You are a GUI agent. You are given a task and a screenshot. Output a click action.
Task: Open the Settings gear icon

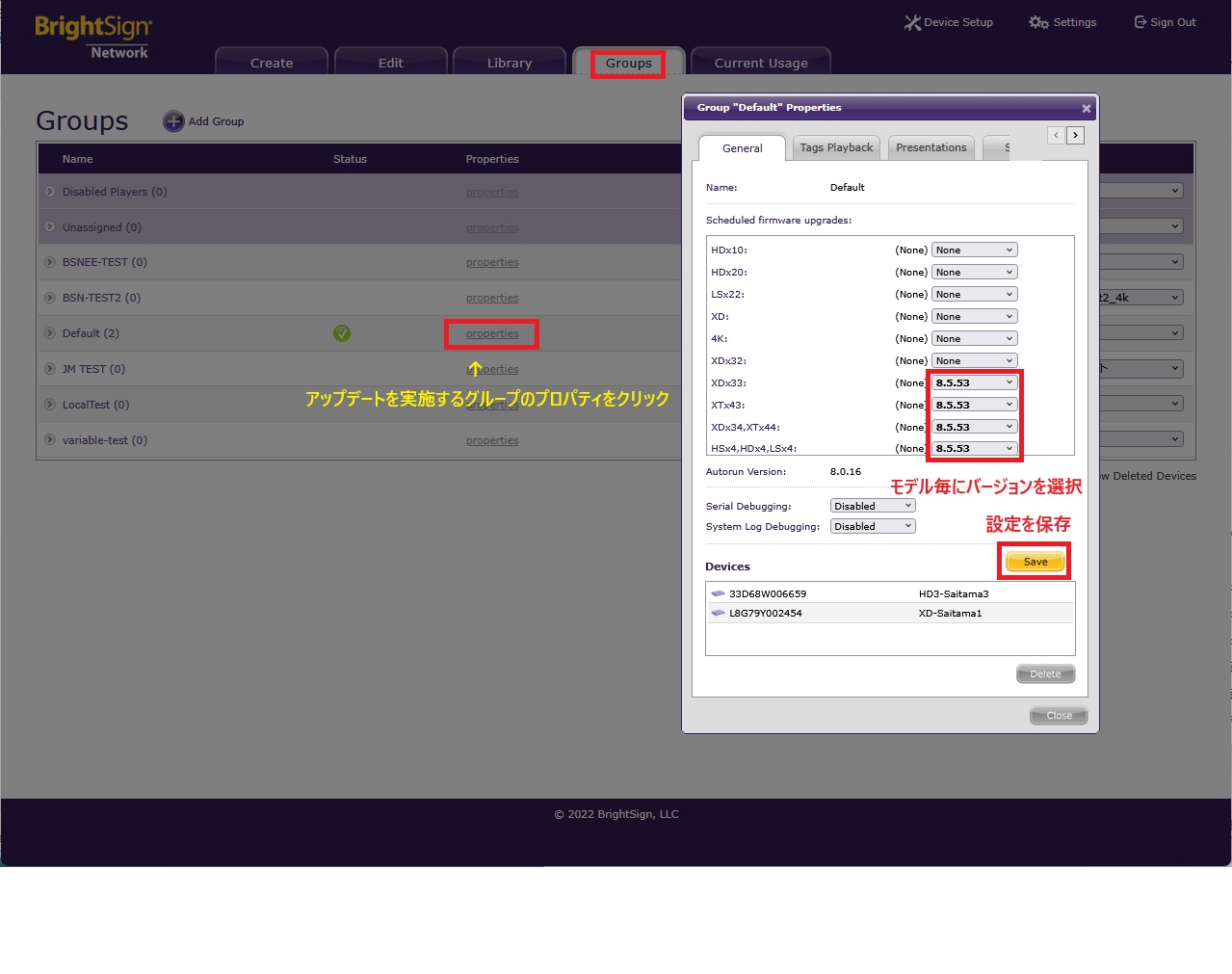pos(1037,22)
